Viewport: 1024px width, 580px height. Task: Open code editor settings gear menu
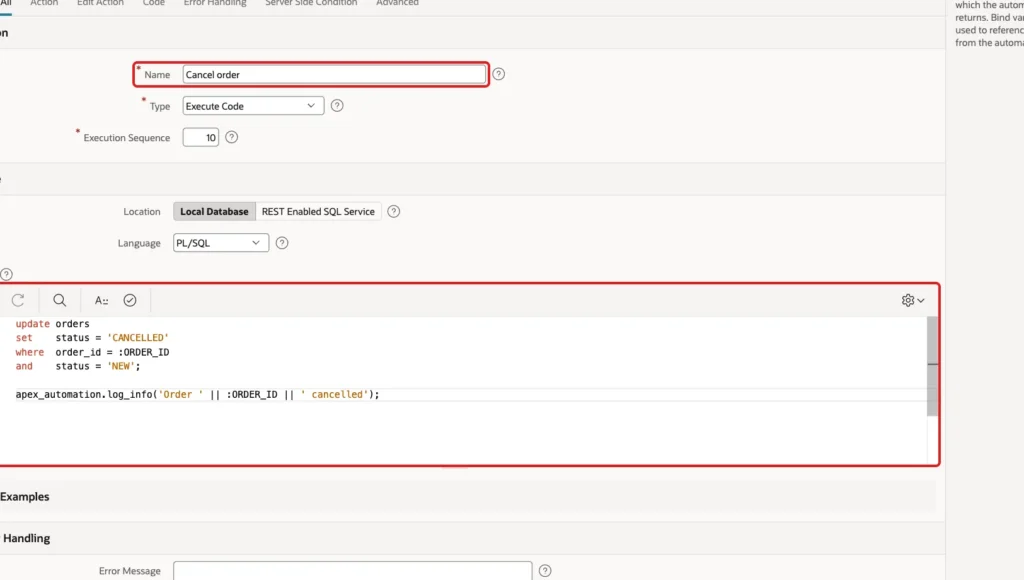click(913, 300)
